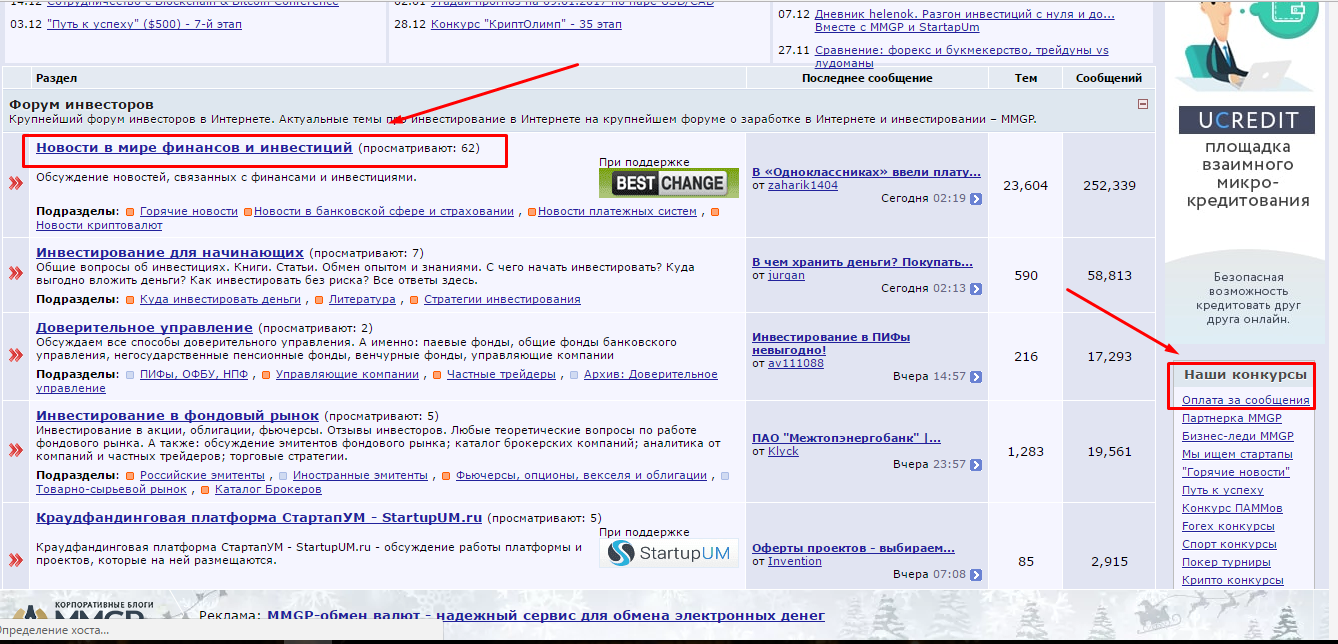Open Инвестирование в фондовый рынок forum
The height and width of the screenshot is (644, 1338).
[x=177, y=415]
